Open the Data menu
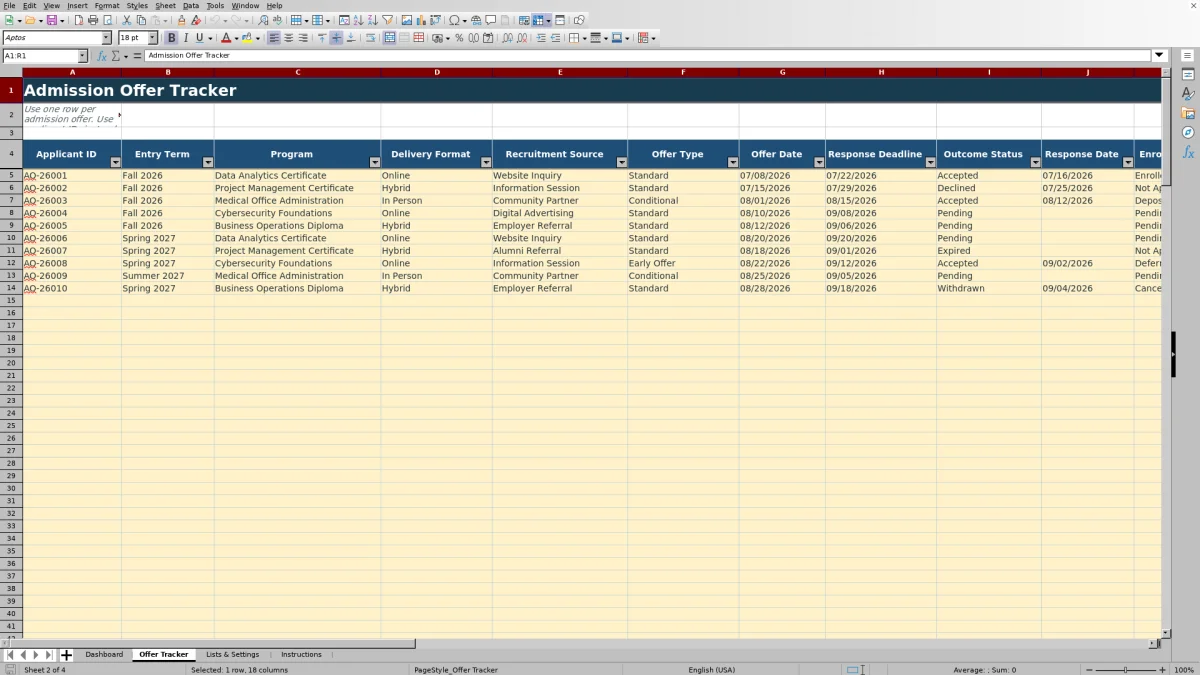 point(191,6)
